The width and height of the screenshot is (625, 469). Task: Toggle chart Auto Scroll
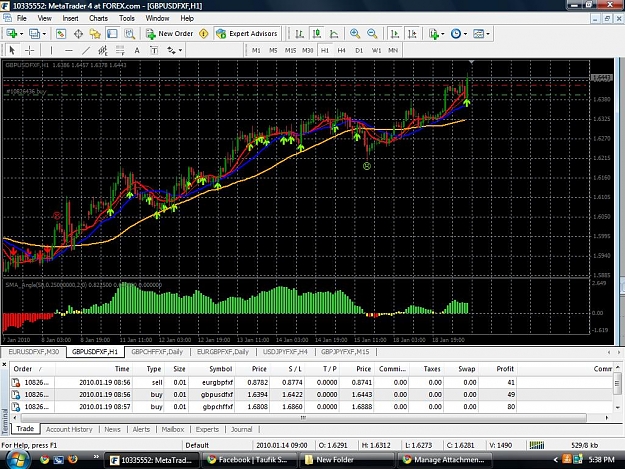(x=395, y=34)
